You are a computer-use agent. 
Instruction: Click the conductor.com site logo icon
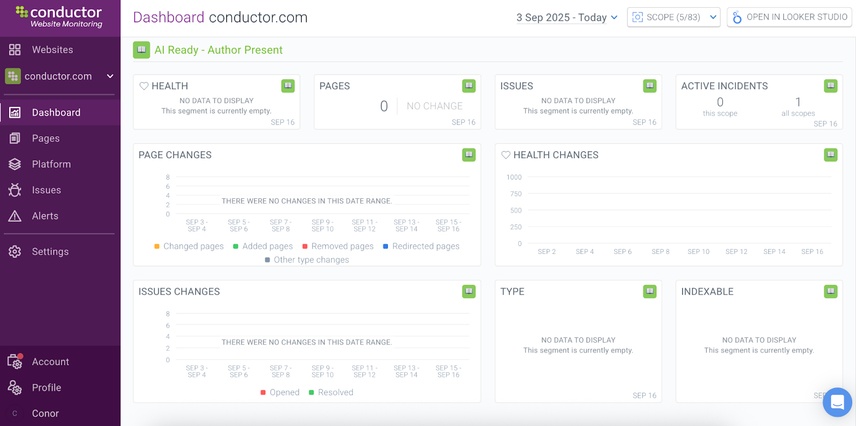click(13, 76)
